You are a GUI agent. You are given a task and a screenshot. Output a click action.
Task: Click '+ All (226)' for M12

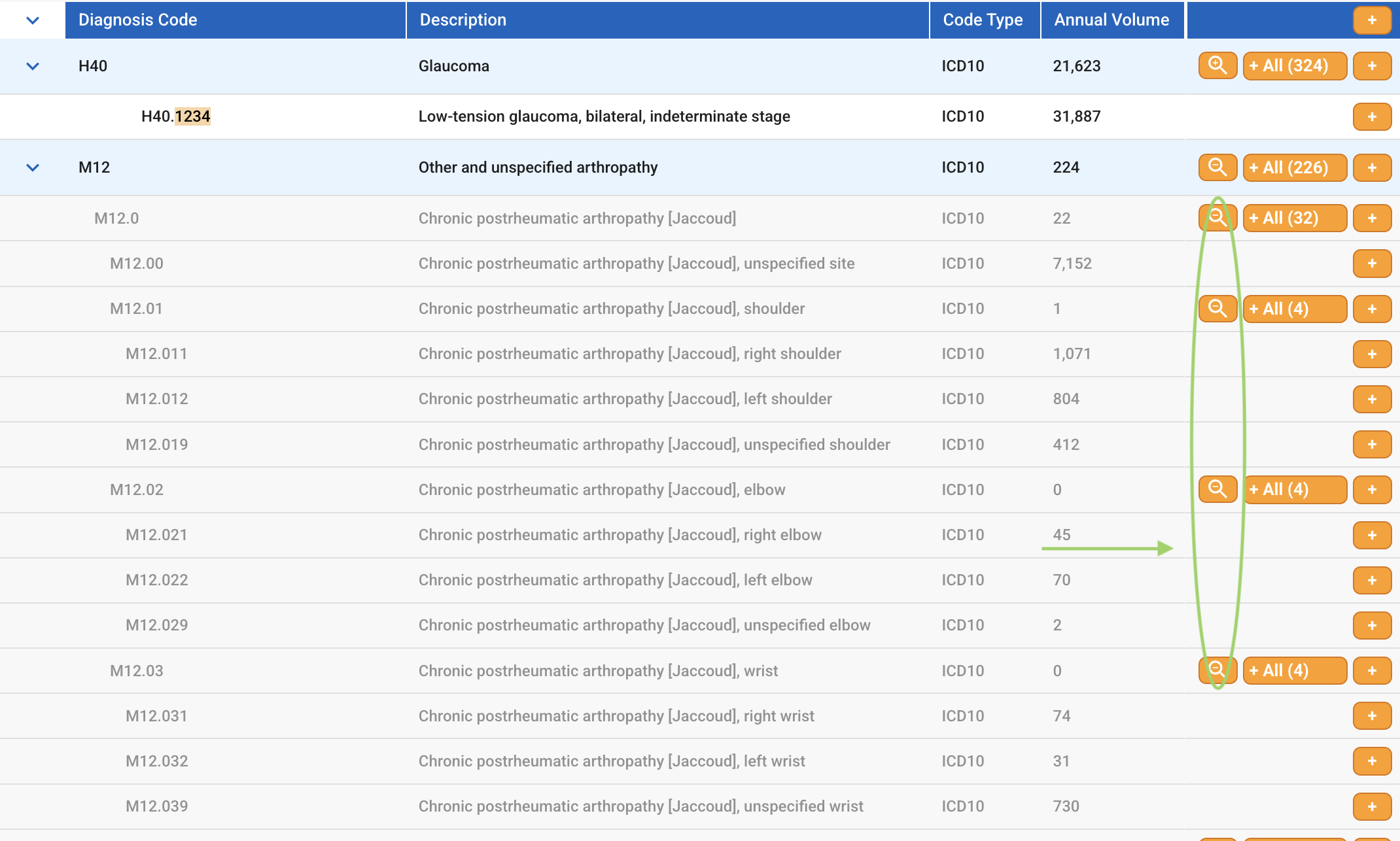[x=1295, y=167]
